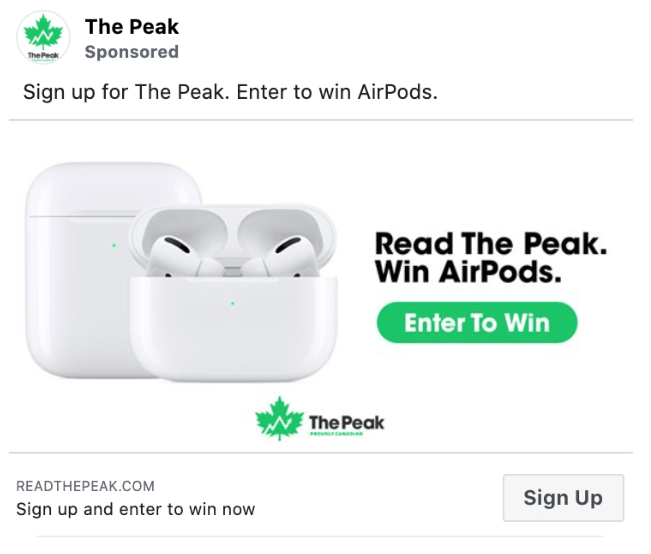Click the Sign Up button

563,498
